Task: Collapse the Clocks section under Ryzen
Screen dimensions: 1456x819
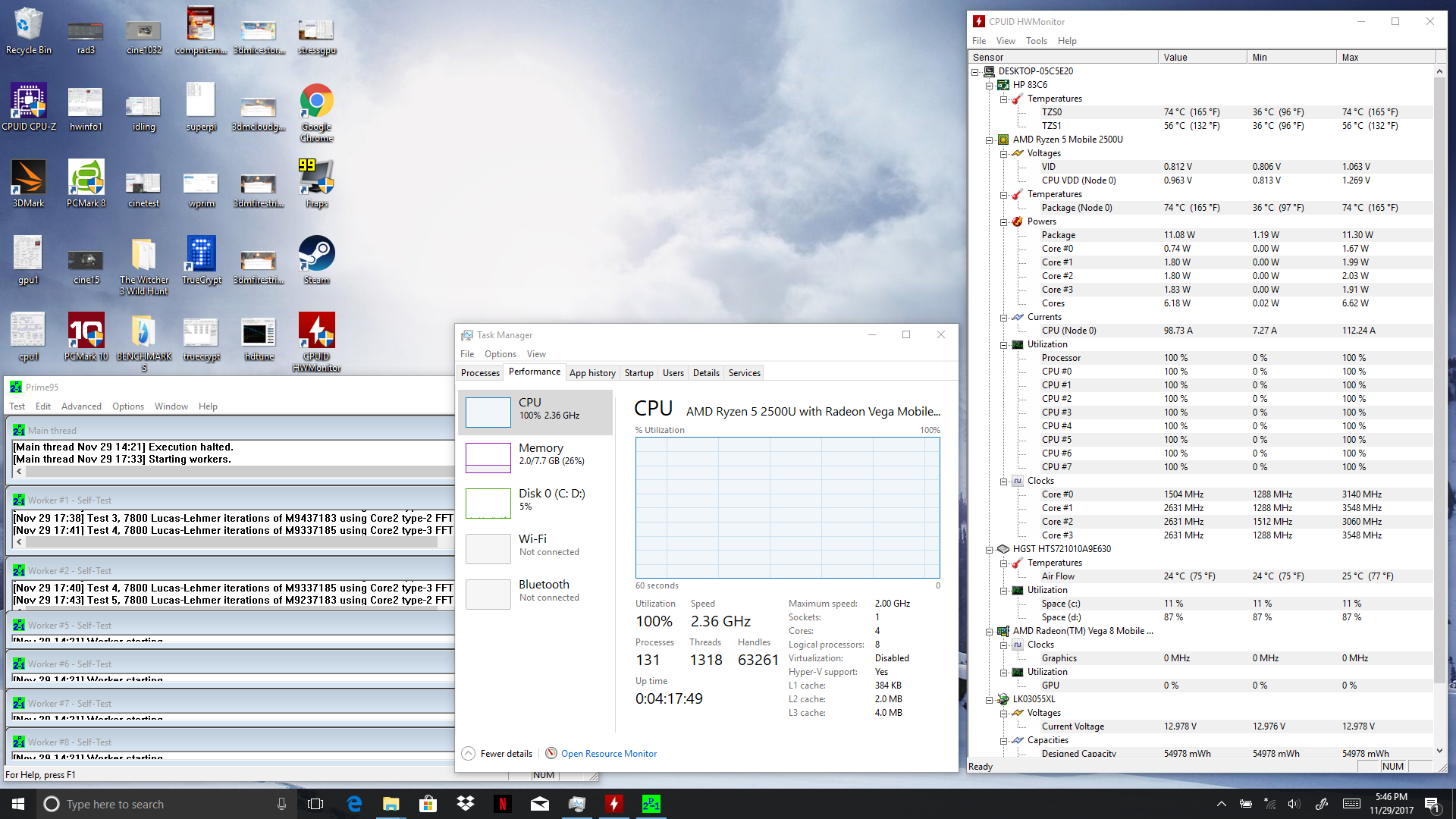Action: click(1003, 482)
